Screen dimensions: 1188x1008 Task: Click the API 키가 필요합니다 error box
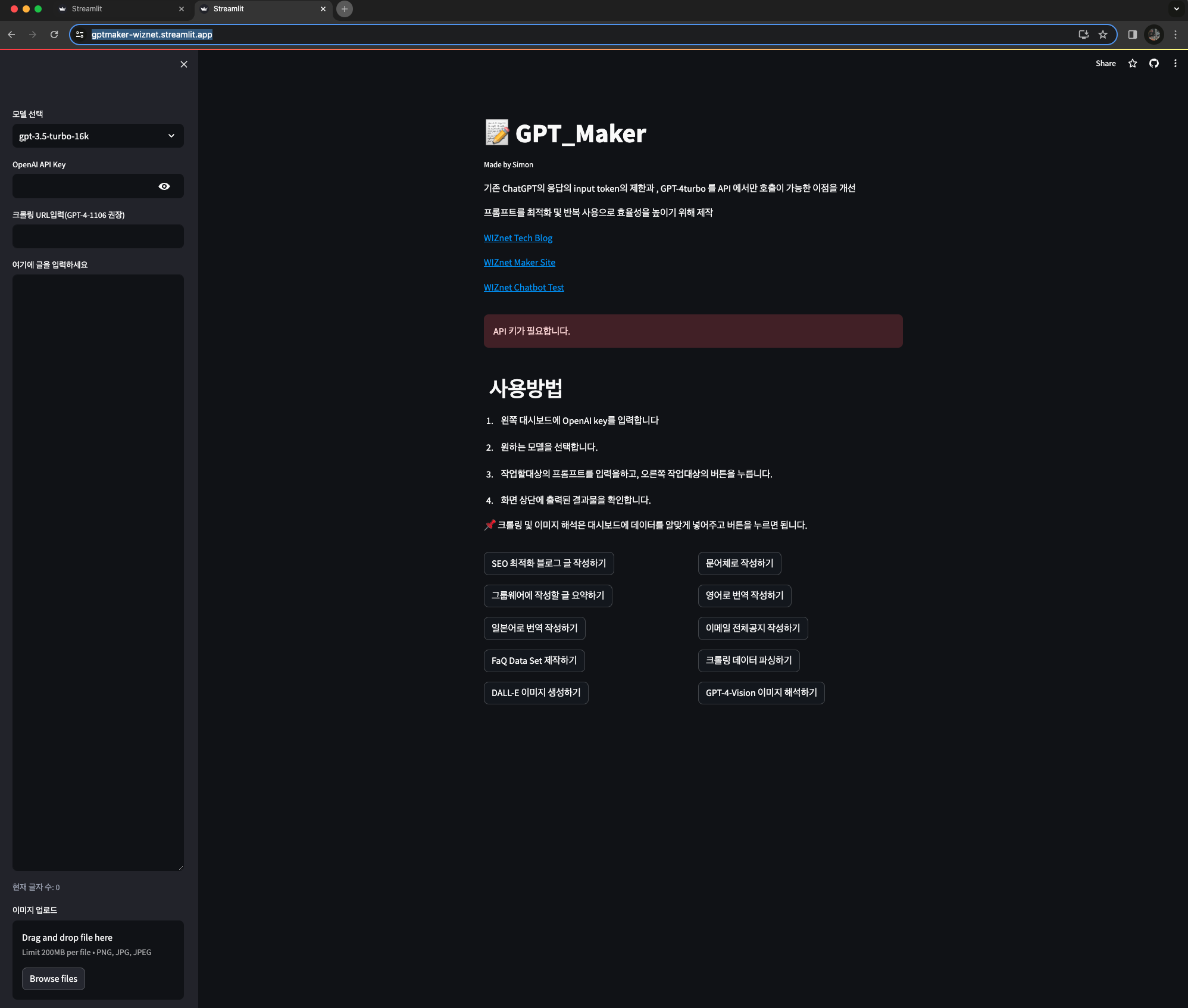pyautogui.click(x=693, y=331)
